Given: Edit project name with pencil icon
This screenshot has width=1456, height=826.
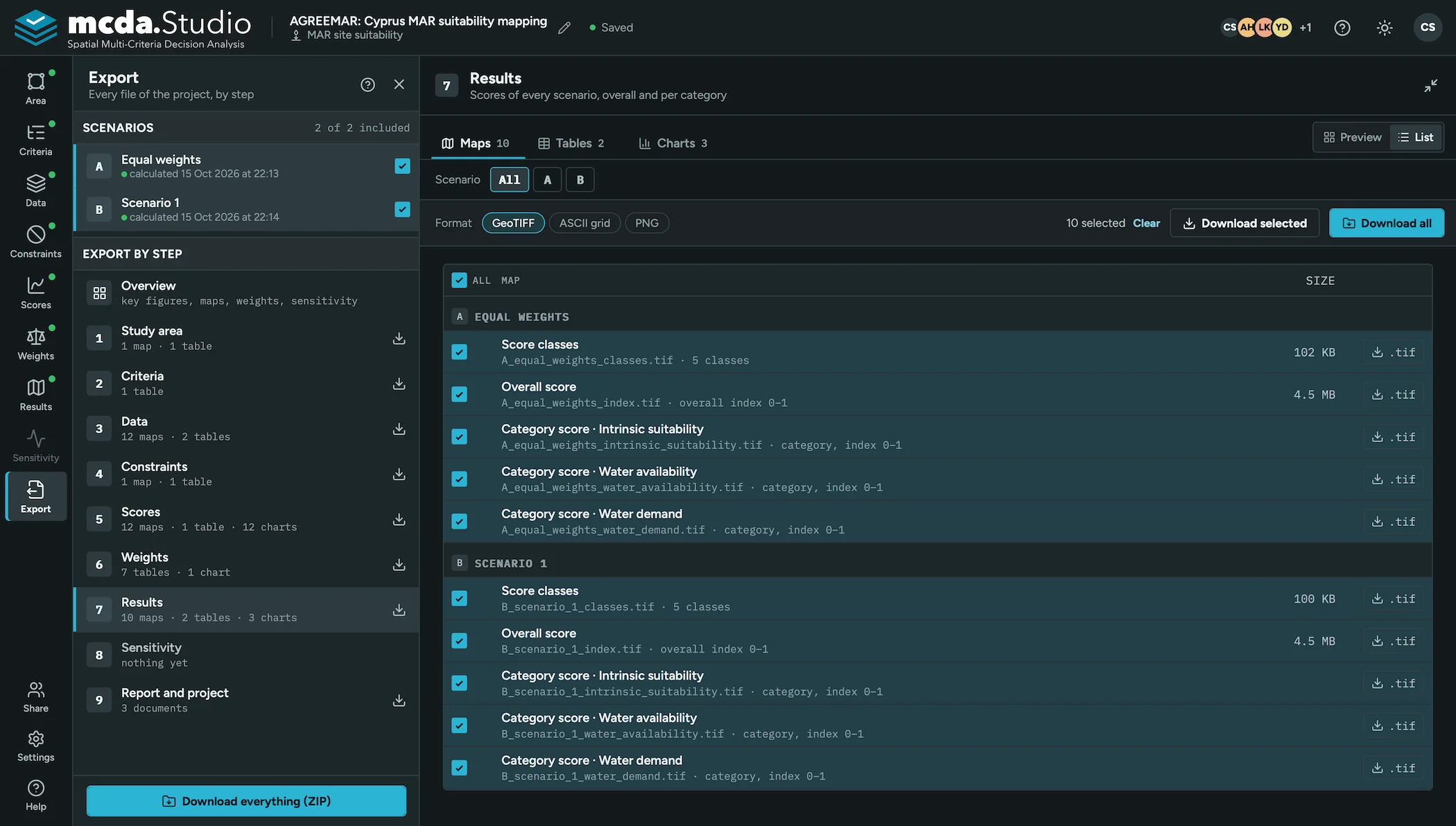Looking at the screenshot, I should point(564,28).
